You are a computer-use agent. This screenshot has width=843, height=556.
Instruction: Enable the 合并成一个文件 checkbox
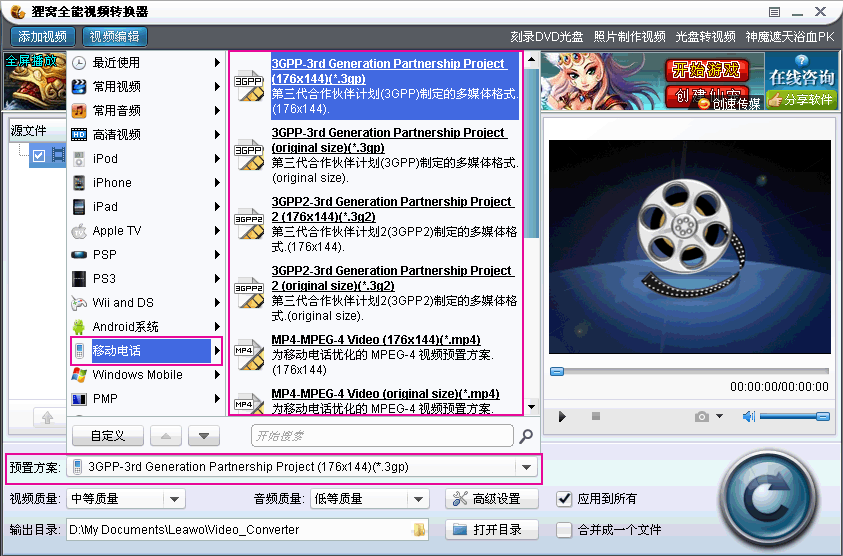pyautogui.click(x=563, y=530)
